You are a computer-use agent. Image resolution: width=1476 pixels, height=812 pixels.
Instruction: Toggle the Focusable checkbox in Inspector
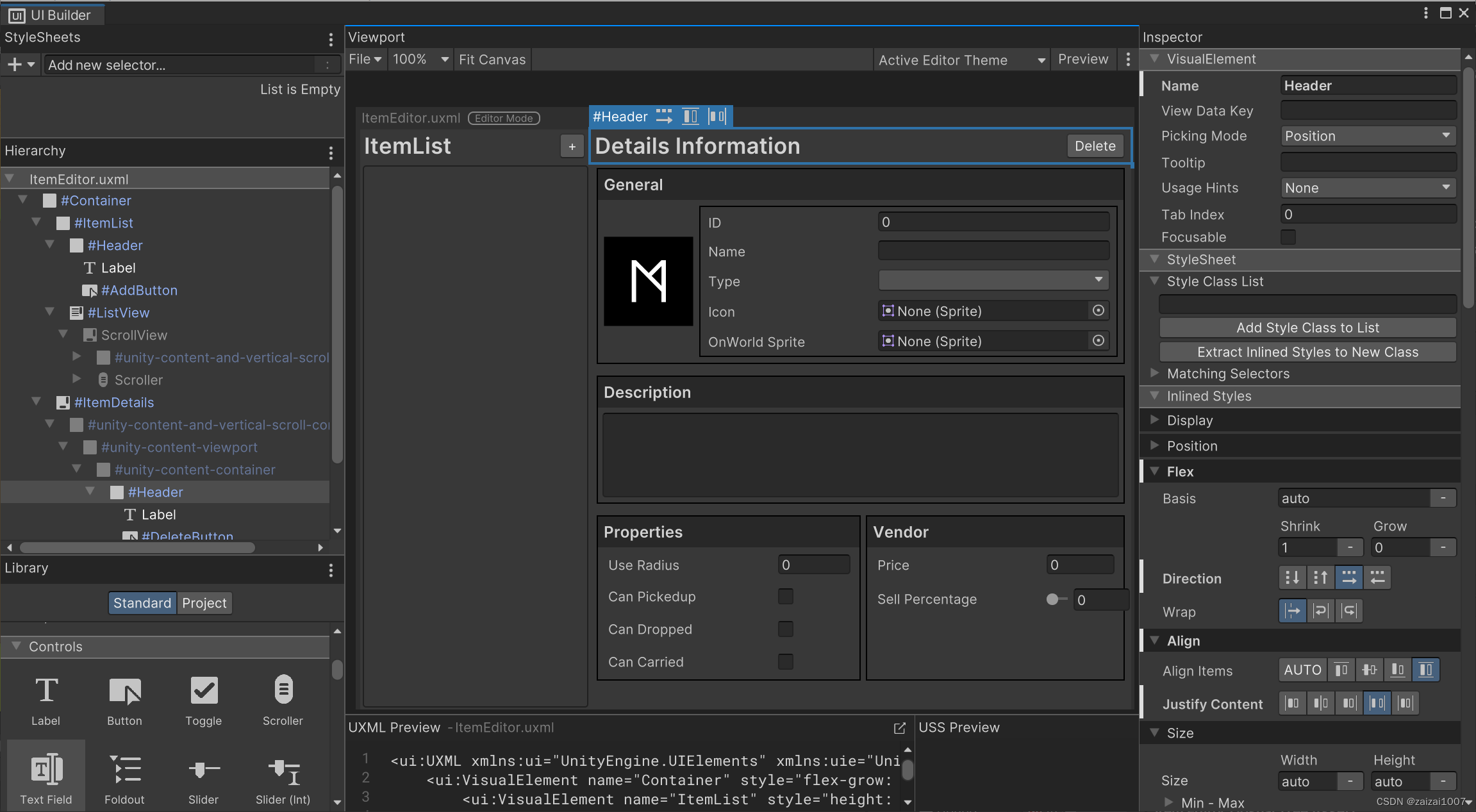click(x=1288, y=237)
